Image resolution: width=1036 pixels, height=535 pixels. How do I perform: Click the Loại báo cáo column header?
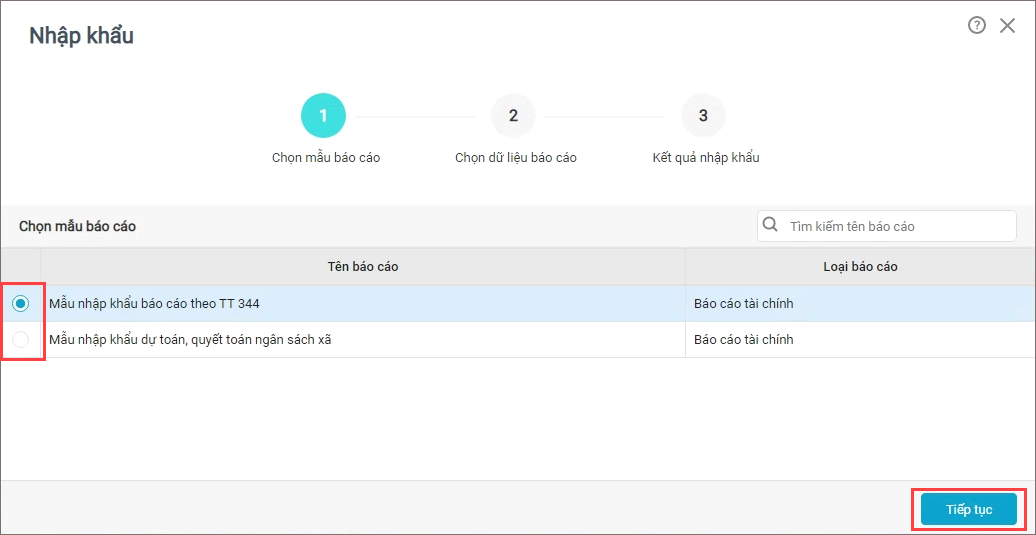click(860, 267)
